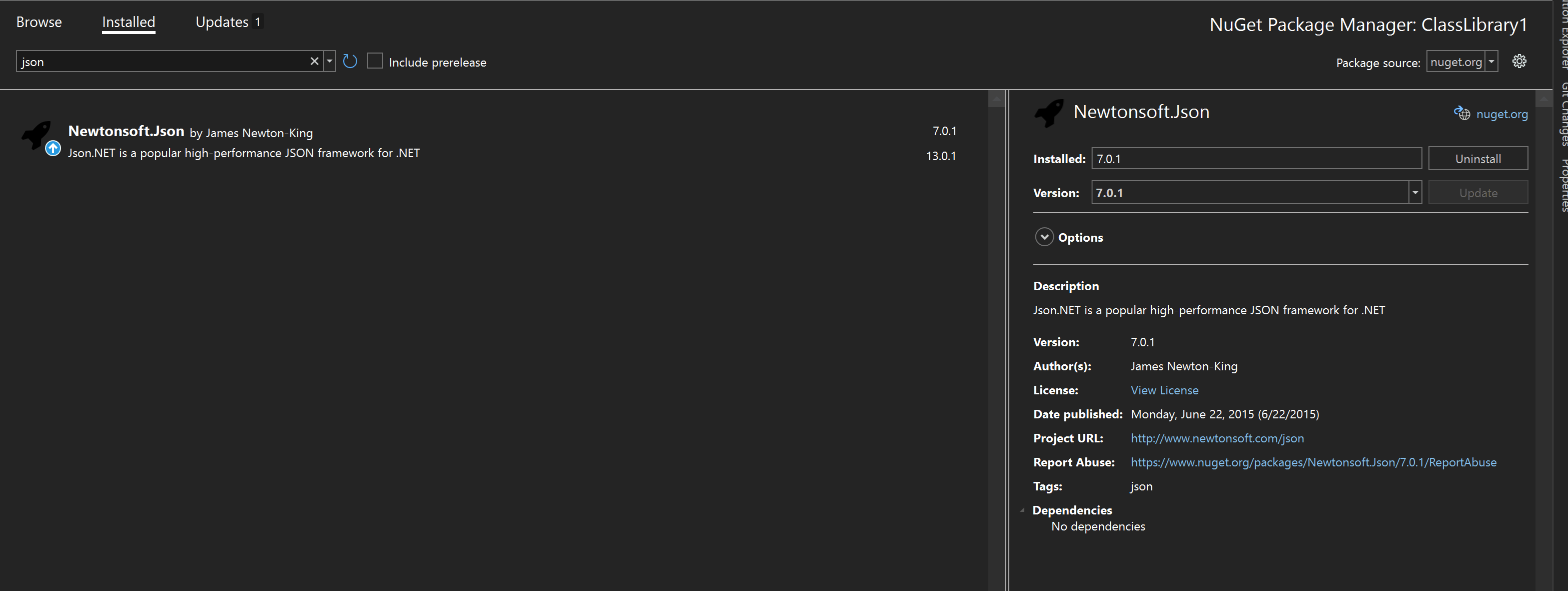This screenshot has height=591, width=1568.
Task: Open the search options dropdown beside the search box
Action: coord(329,61)
